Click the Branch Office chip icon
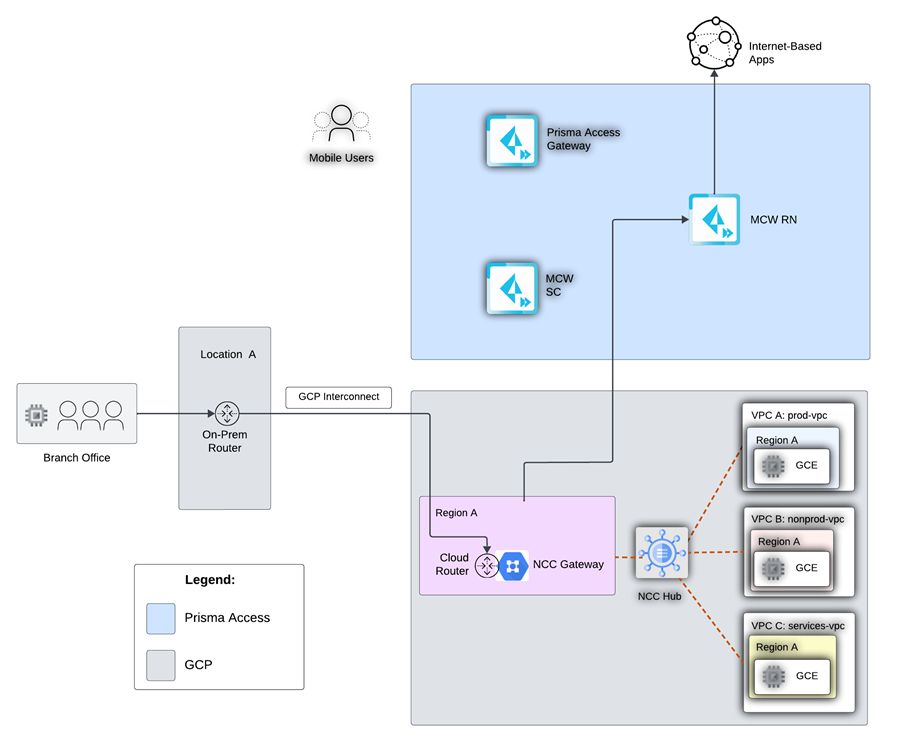The image size is (900, 742). click(x=37, y=414)
